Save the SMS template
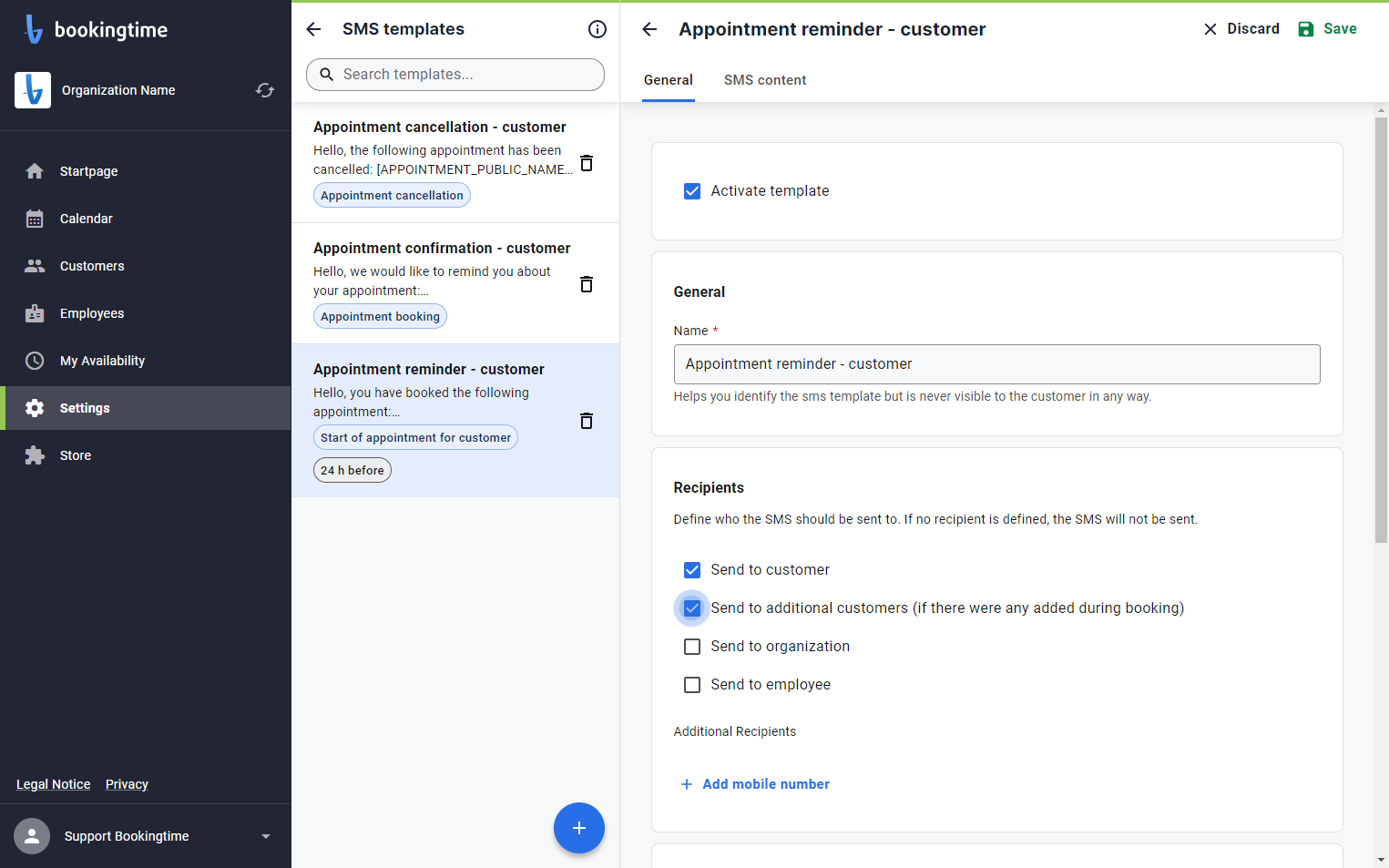 pos(1327,29)
